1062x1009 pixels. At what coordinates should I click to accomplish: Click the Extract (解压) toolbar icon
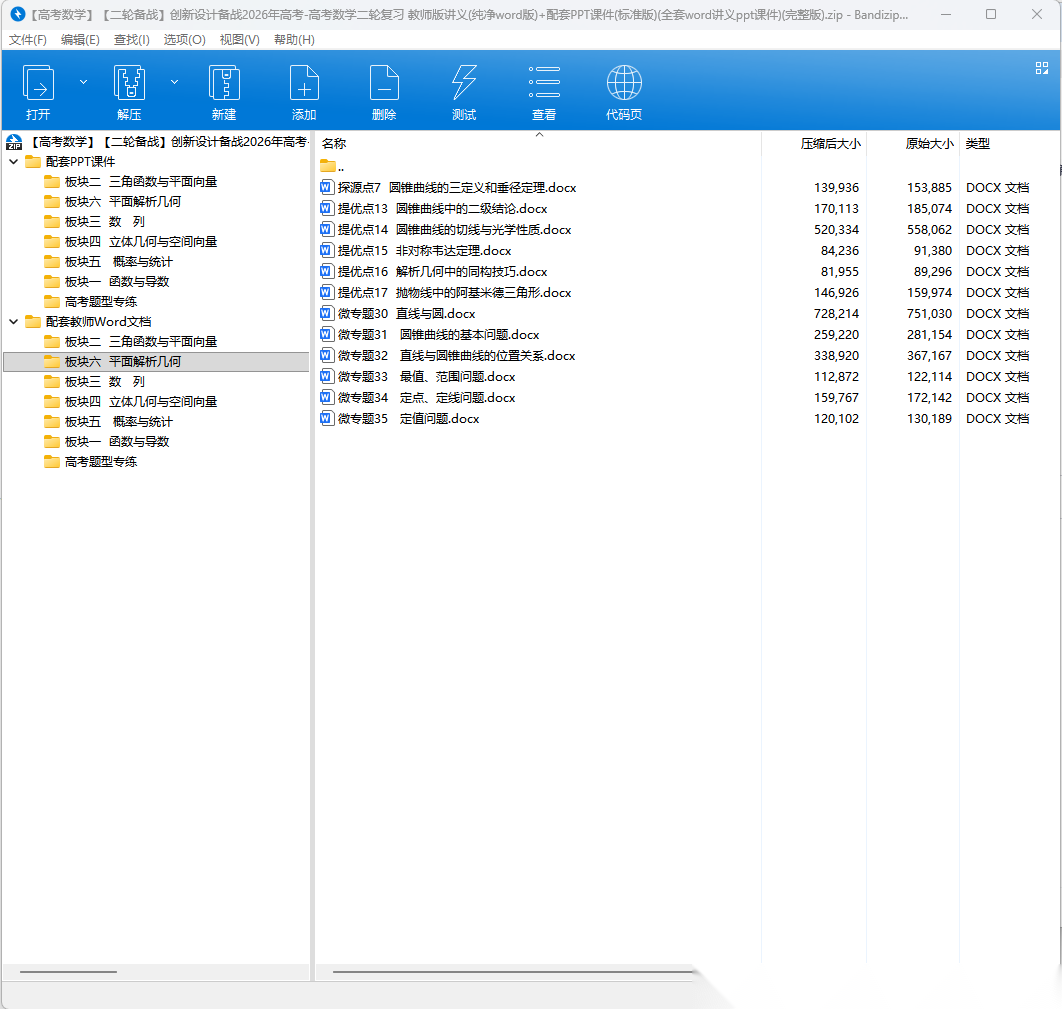[x=129, y=84]
